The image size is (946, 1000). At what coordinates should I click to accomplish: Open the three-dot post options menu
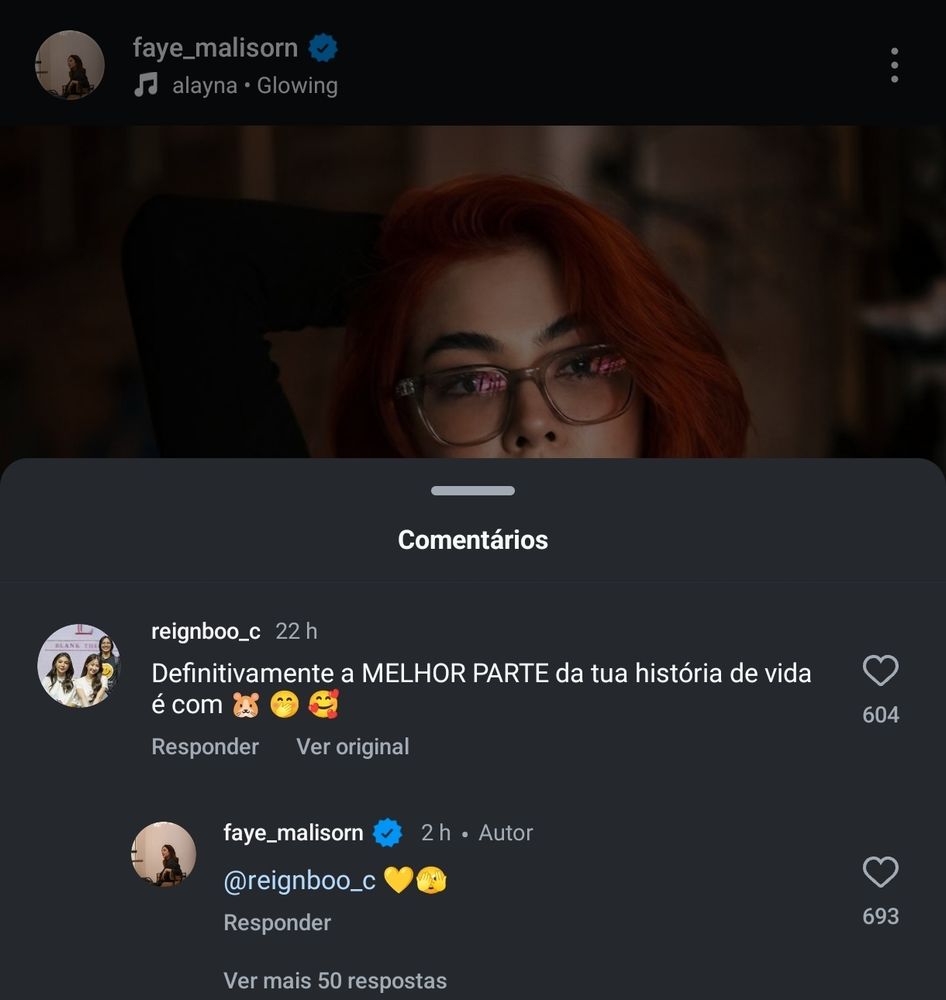pyautogui.click(x=894, y=64)
